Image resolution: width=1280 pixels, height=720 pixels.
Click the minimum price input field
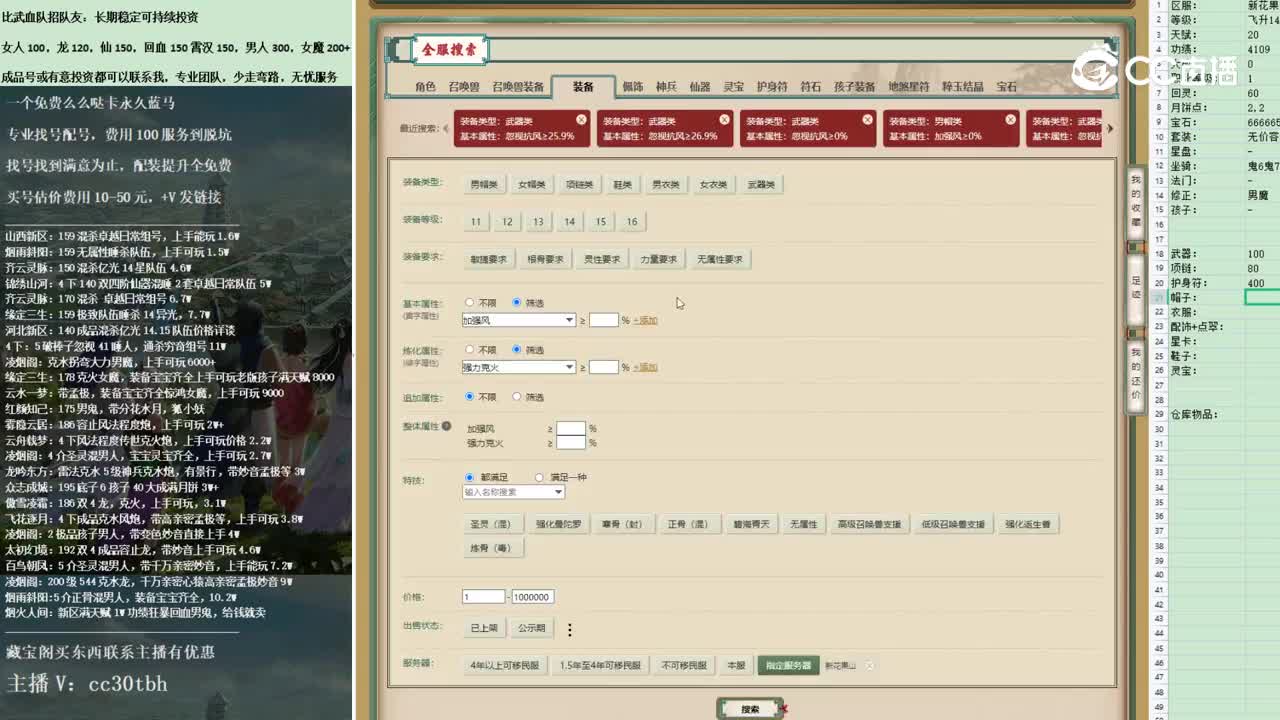point(483,596)
